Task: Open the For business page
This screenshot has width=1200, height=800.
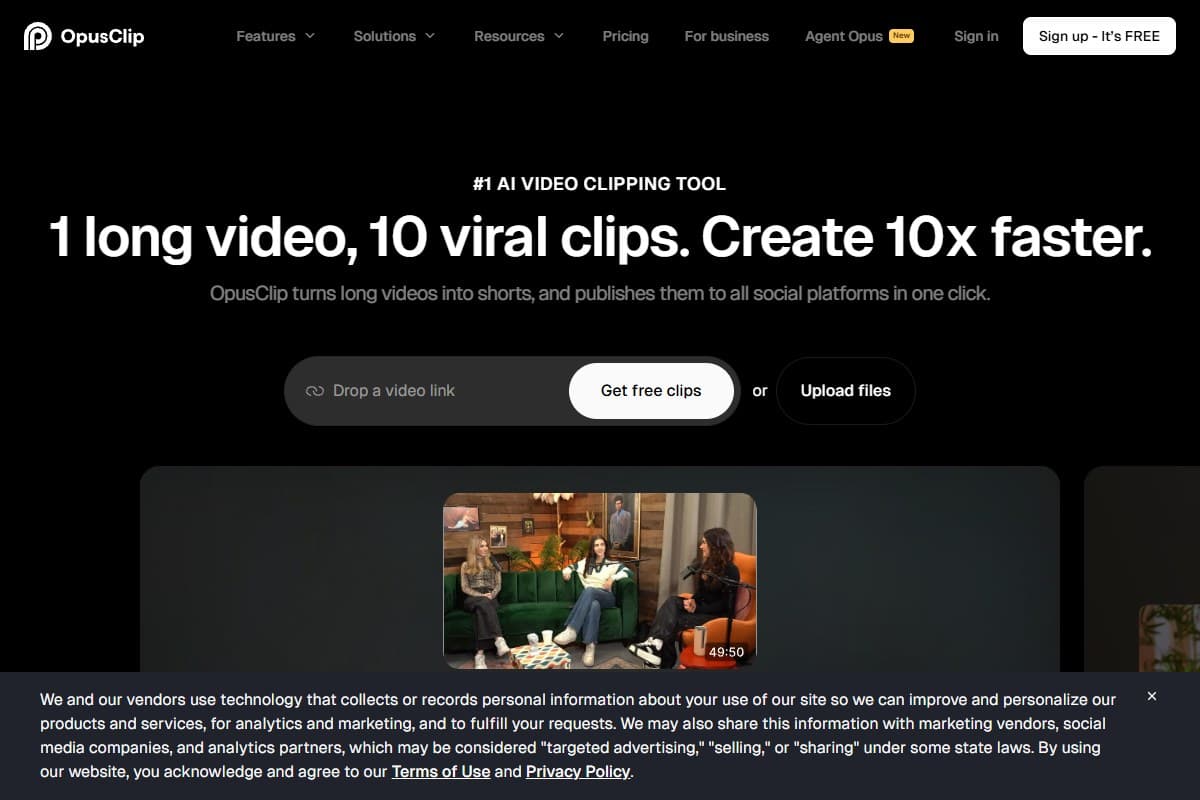Action: coord(727,36)
